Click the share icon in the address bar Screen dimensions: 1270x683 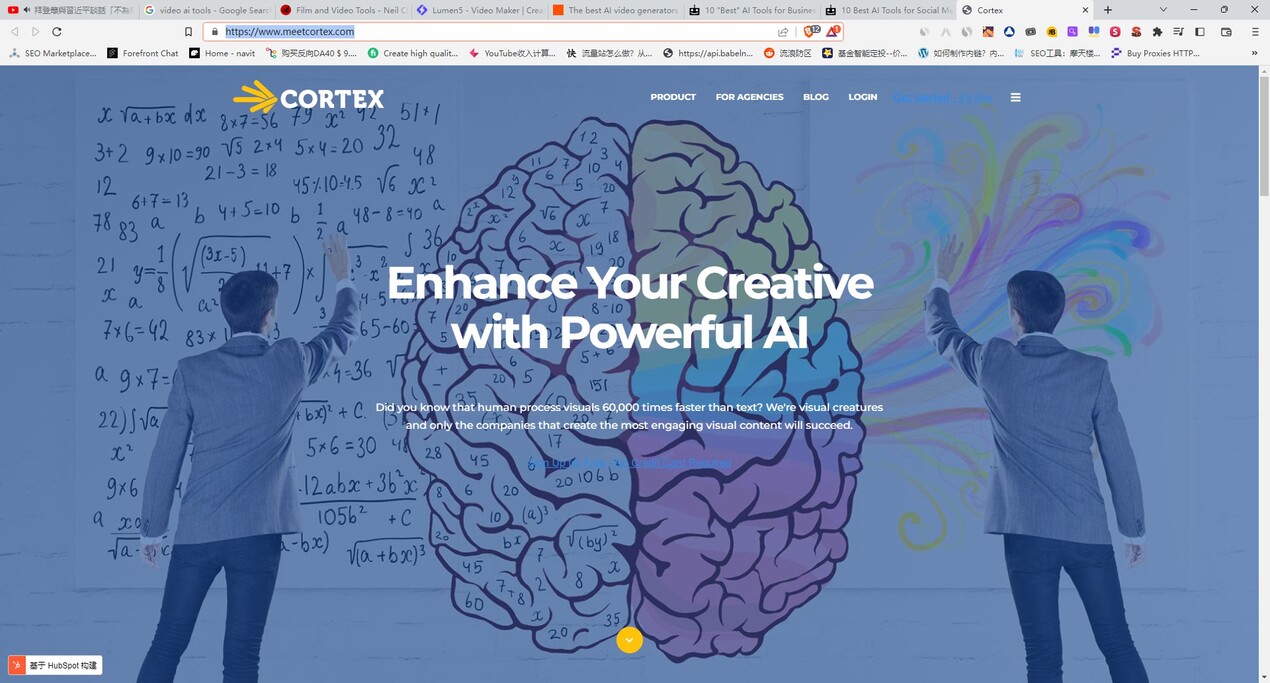783,32
